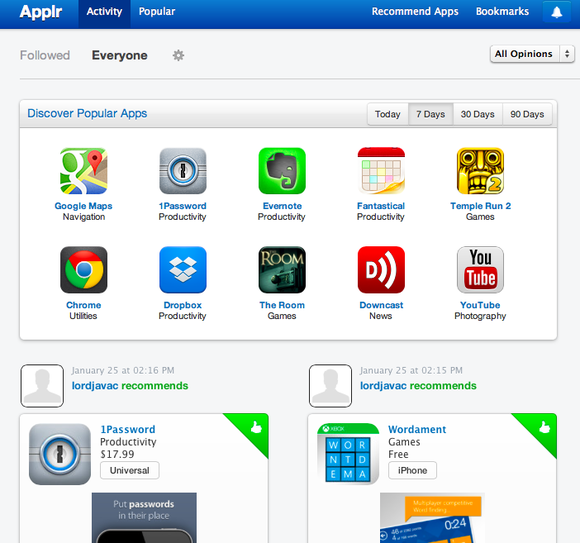The image size is (580, 543).
Task: Click 1Password name under Popular Apps
Action: pyautogui.click(x=183, y=206)
